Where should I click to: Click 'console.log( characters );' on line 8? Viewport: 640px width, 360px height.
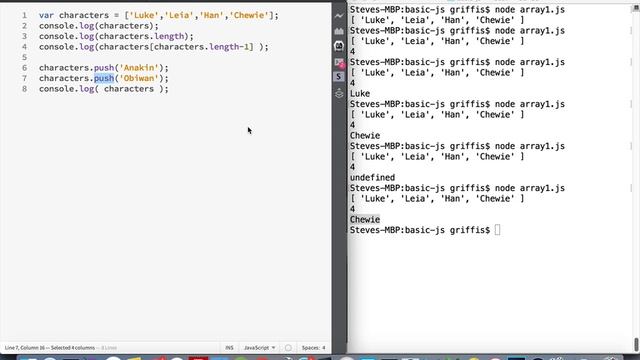[x=104, y=89]
